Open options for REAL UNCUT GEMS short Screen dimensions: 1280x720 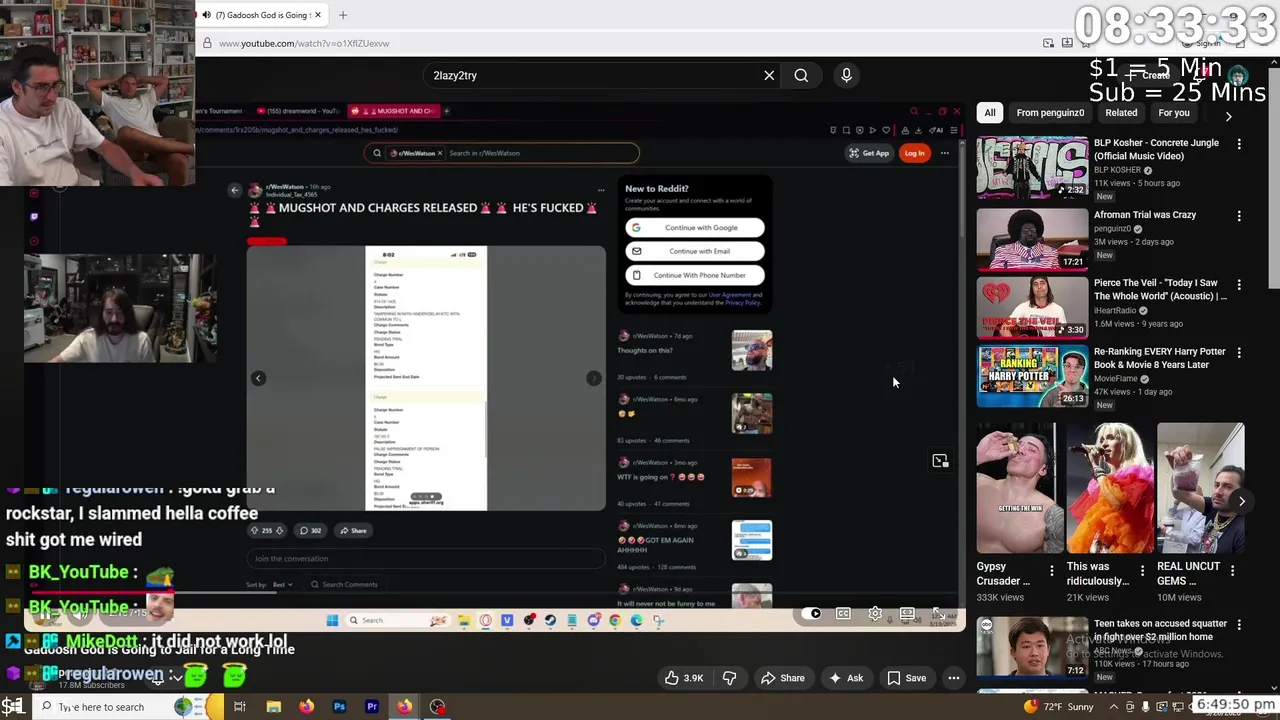pos(1232,570)
